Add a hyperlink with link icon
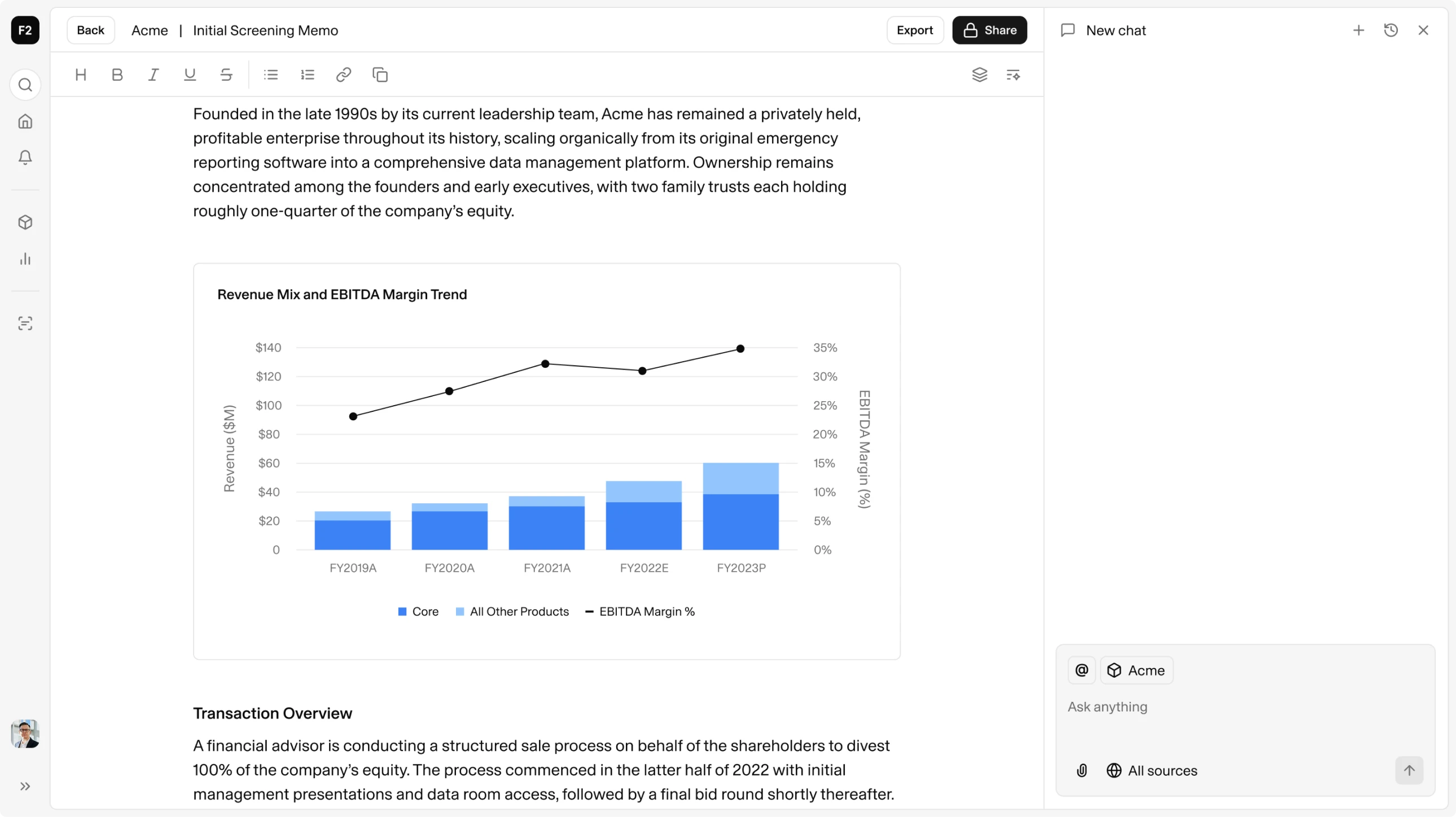The width and height of the screenshot is (1456, 817). coord(344,74)
